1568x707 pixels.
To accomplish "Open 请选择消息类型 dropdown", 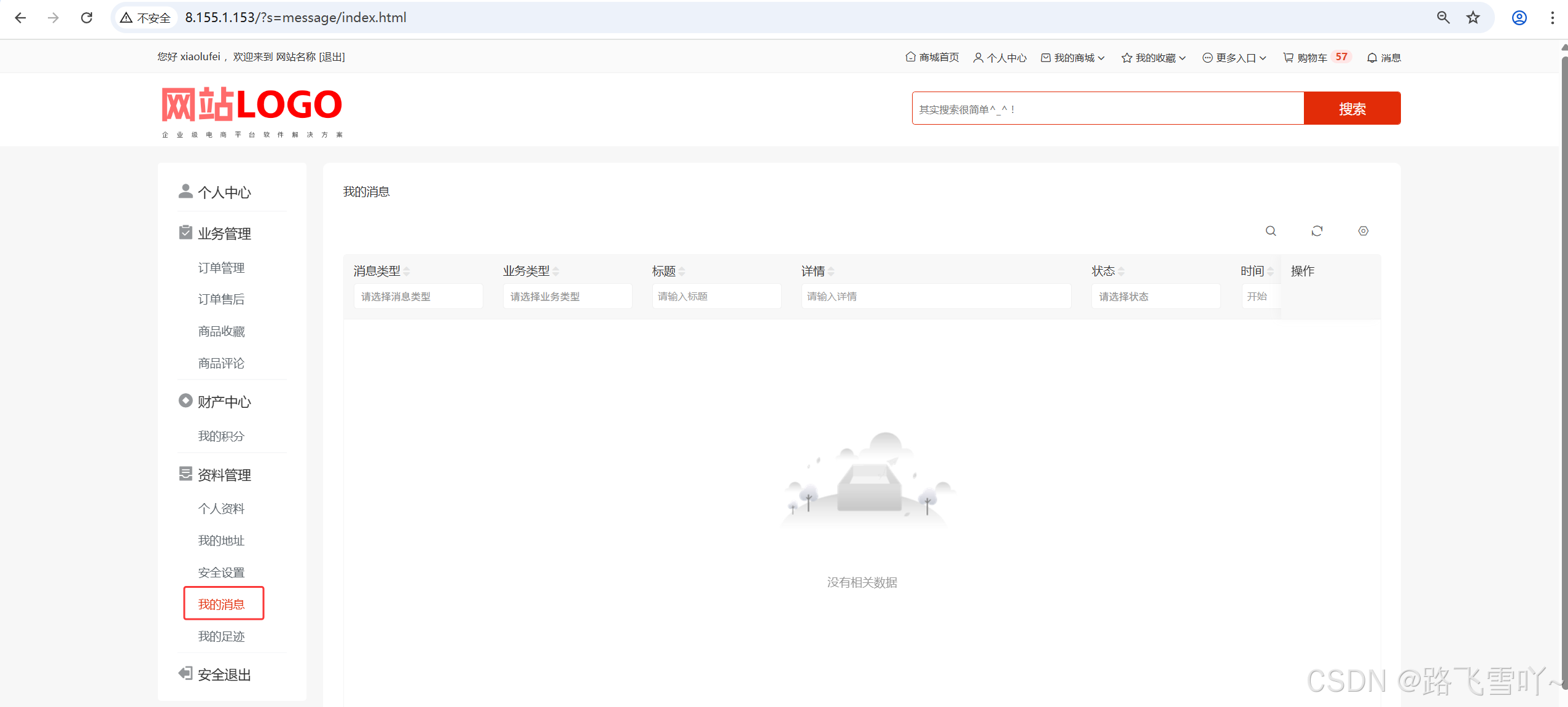I will point(418,297).
